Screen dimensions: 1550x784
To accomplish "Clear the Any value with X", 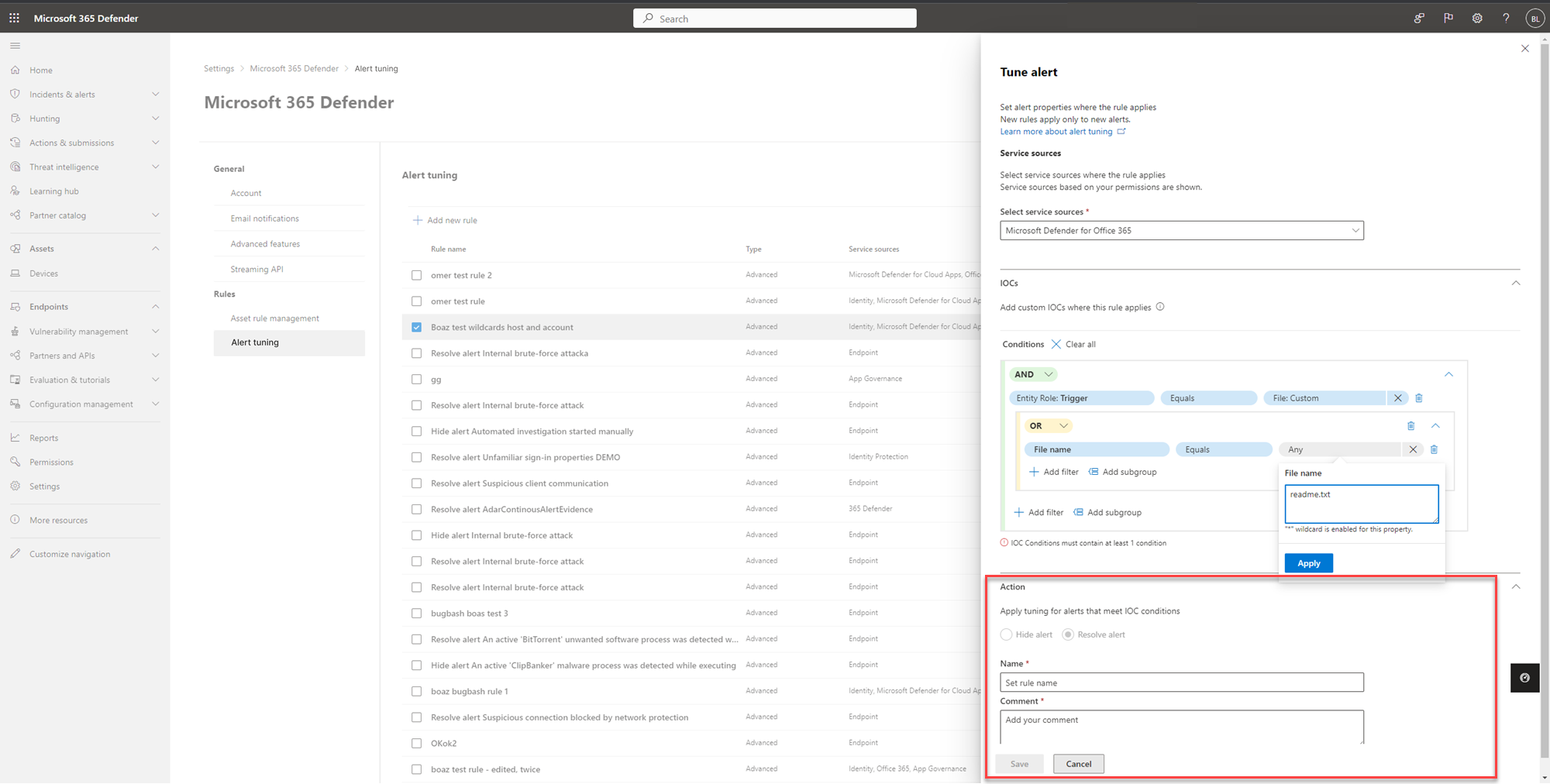I will [x=1413, y=449].
